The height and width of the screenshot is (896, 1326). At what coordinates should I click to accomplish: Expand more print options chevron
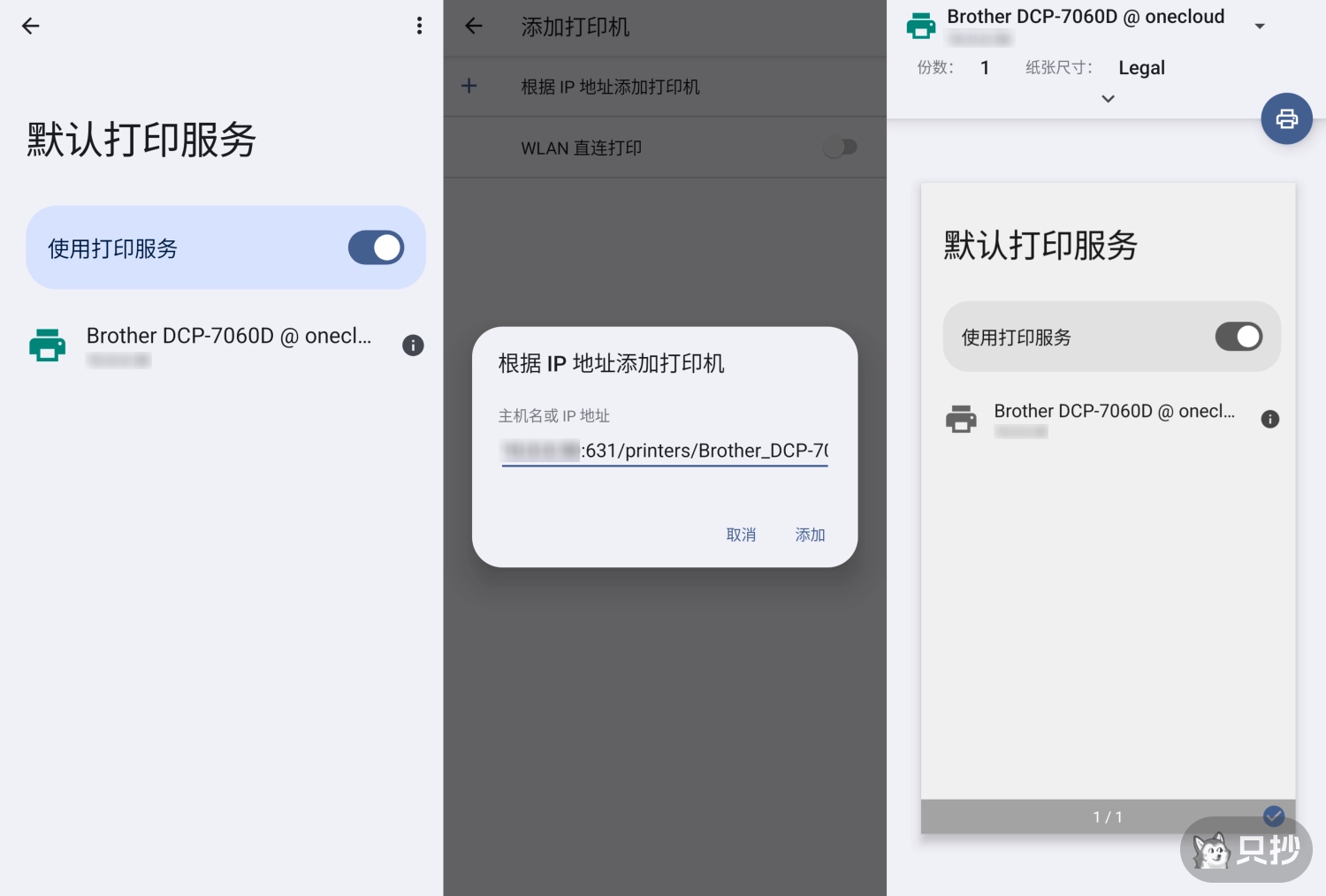[x=1108, y=99]
